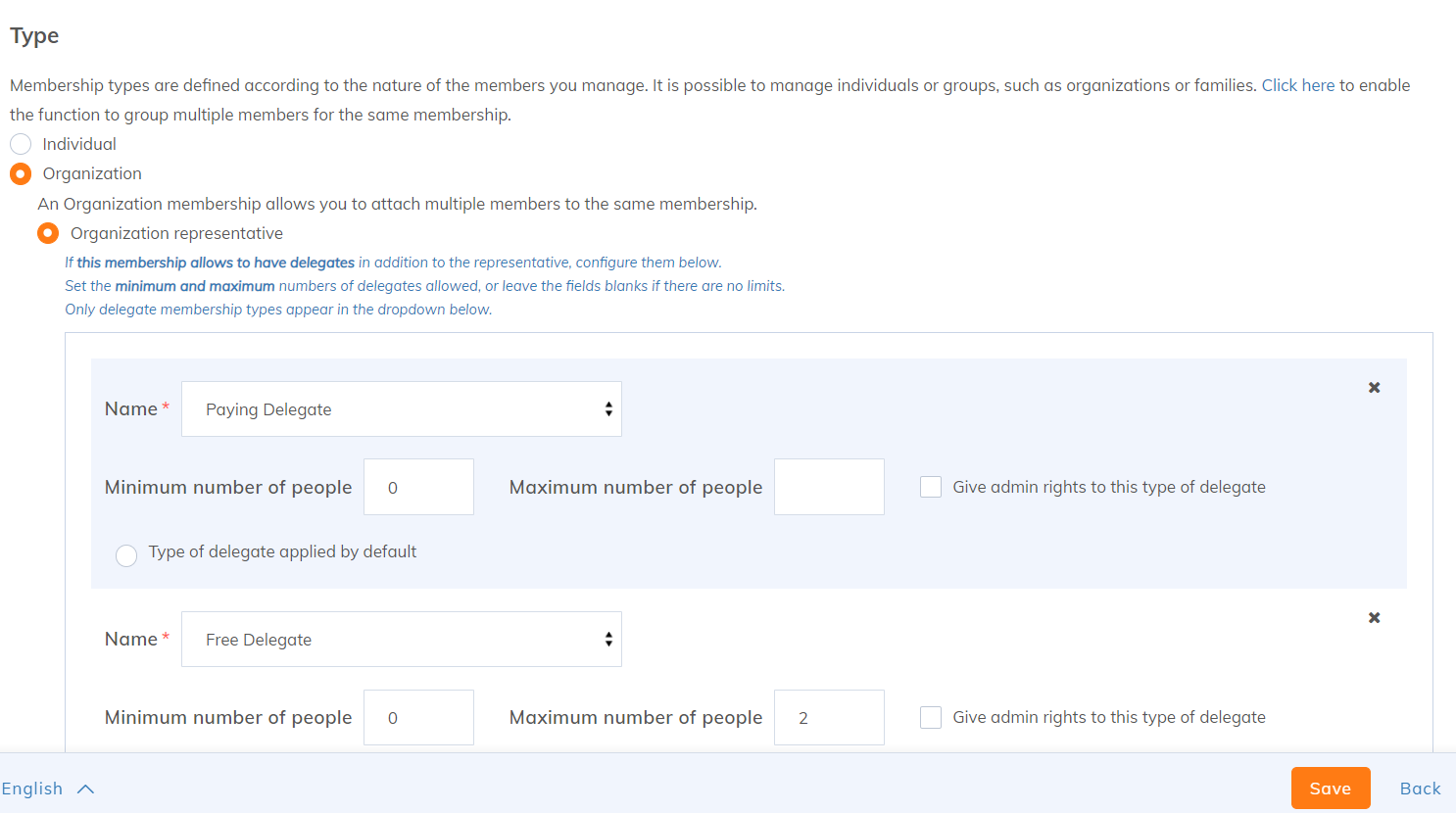Focus Paying Delegate minimum number field
The width and height of the screenshot is (1456, 813).
click(418, 487)
